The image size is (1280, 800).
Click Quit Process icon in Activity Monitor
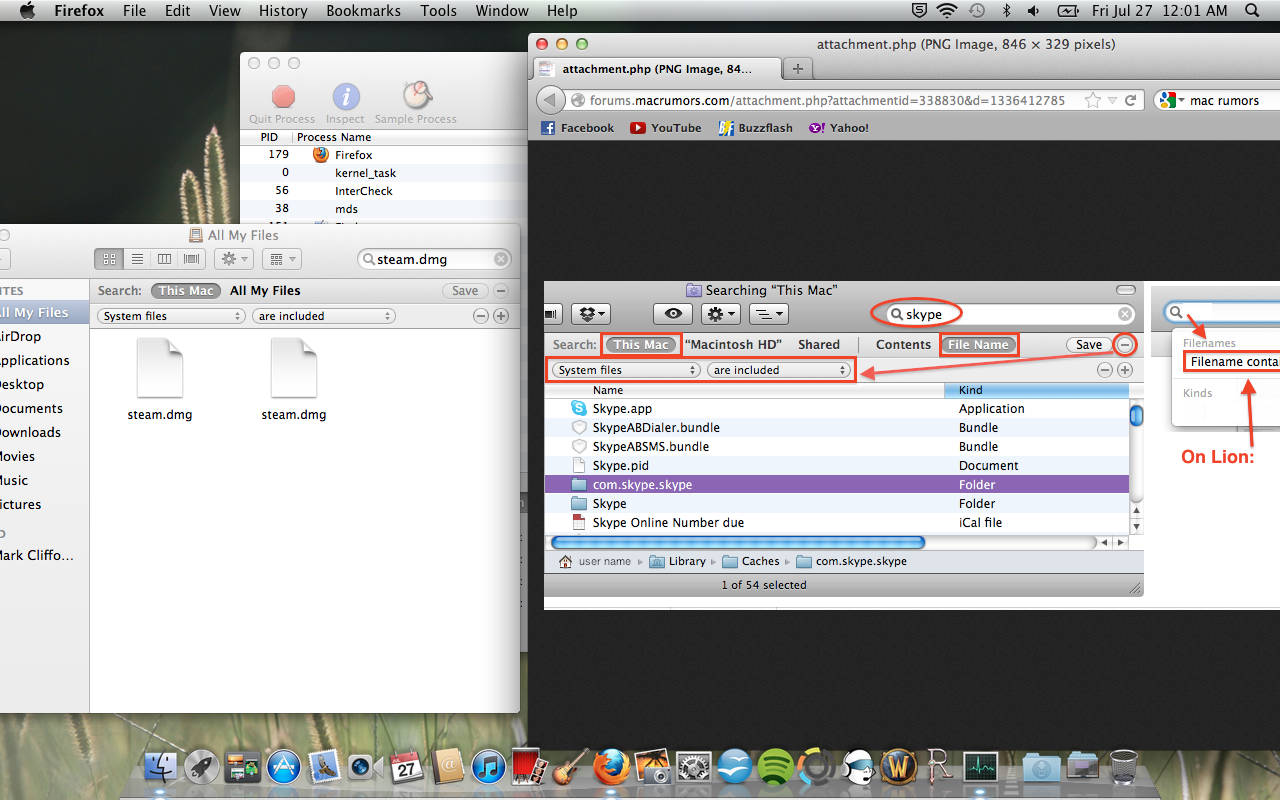click(x=284, y=96)
